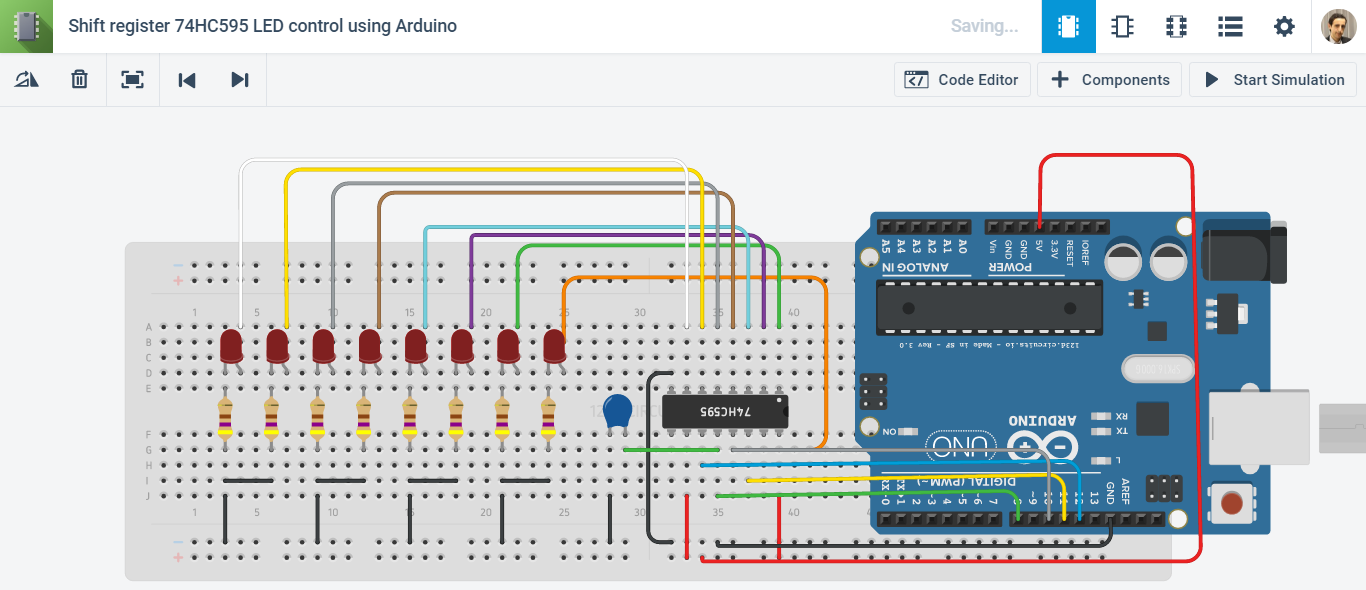Edit the circuit title text field
Screen dimensions: 1366x590
[260, 26]
